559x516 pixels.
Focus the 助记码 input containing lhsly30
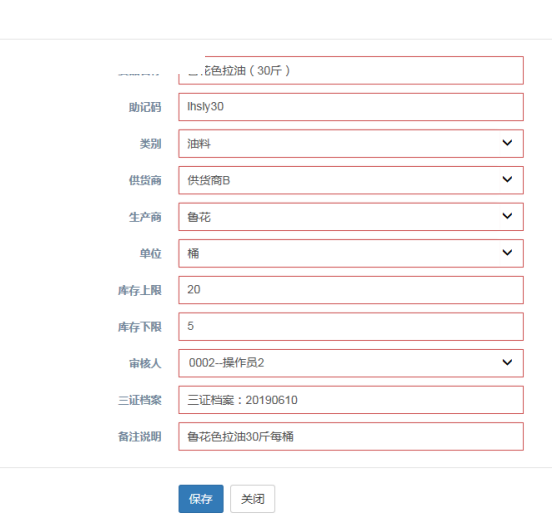point(351,107)
